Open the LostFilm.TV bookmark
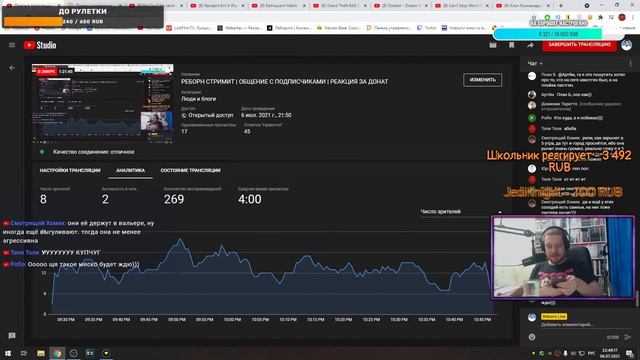This screenshot has width=640, height=360. tap(189, 28)
